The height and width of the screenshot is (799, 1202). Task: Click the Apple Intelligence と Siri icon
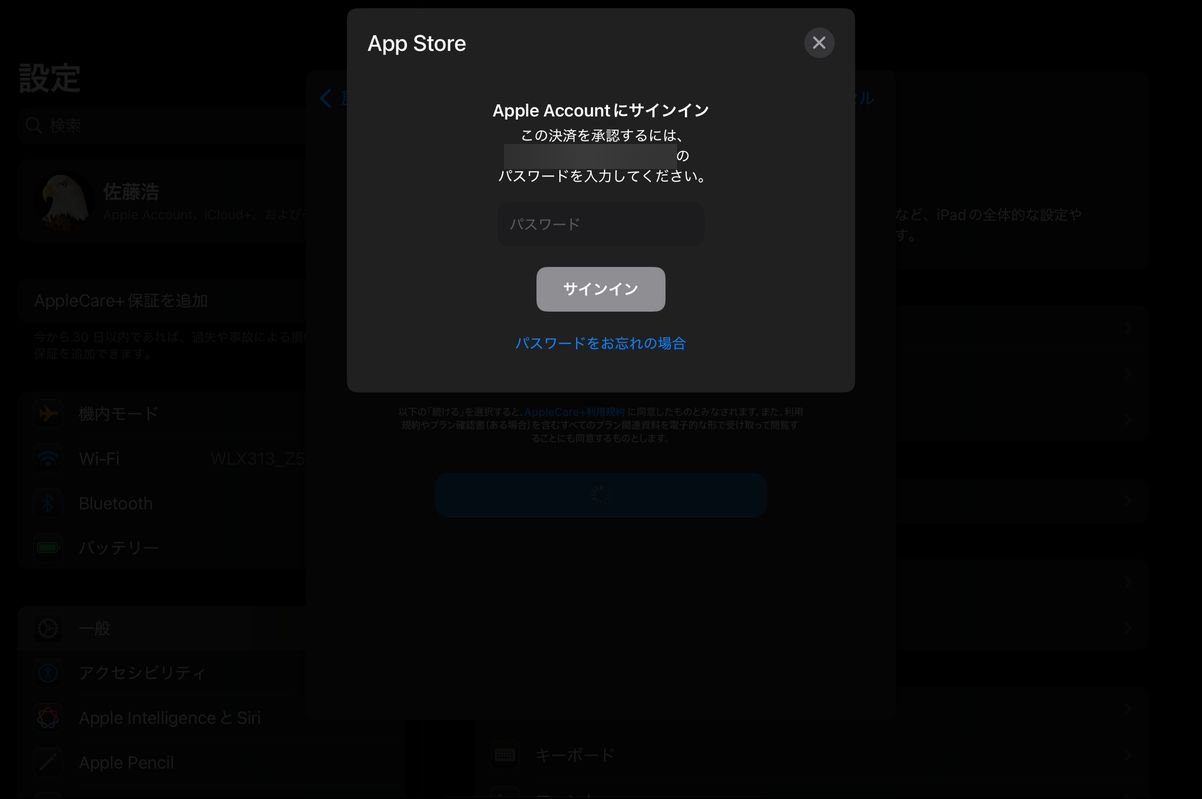(x=48, y=718)
